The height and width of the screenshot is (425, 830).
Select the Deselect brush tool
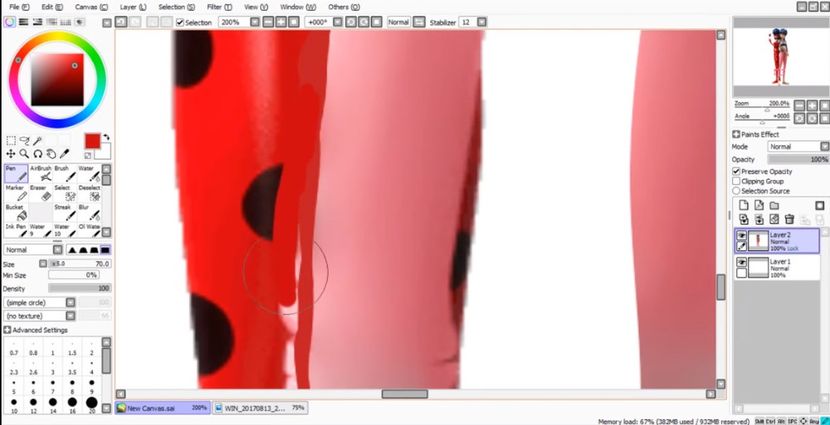pos(89,193)
